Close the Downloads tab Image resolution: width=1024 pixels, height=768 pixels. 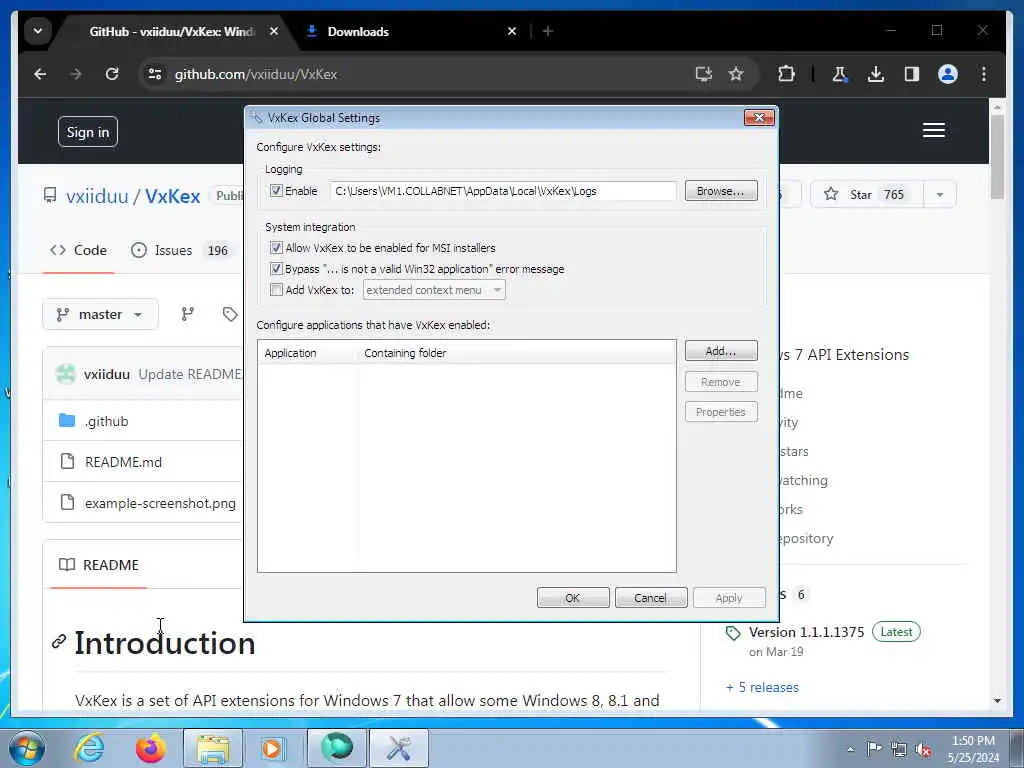pyautogui.click(x=512, y=31)
